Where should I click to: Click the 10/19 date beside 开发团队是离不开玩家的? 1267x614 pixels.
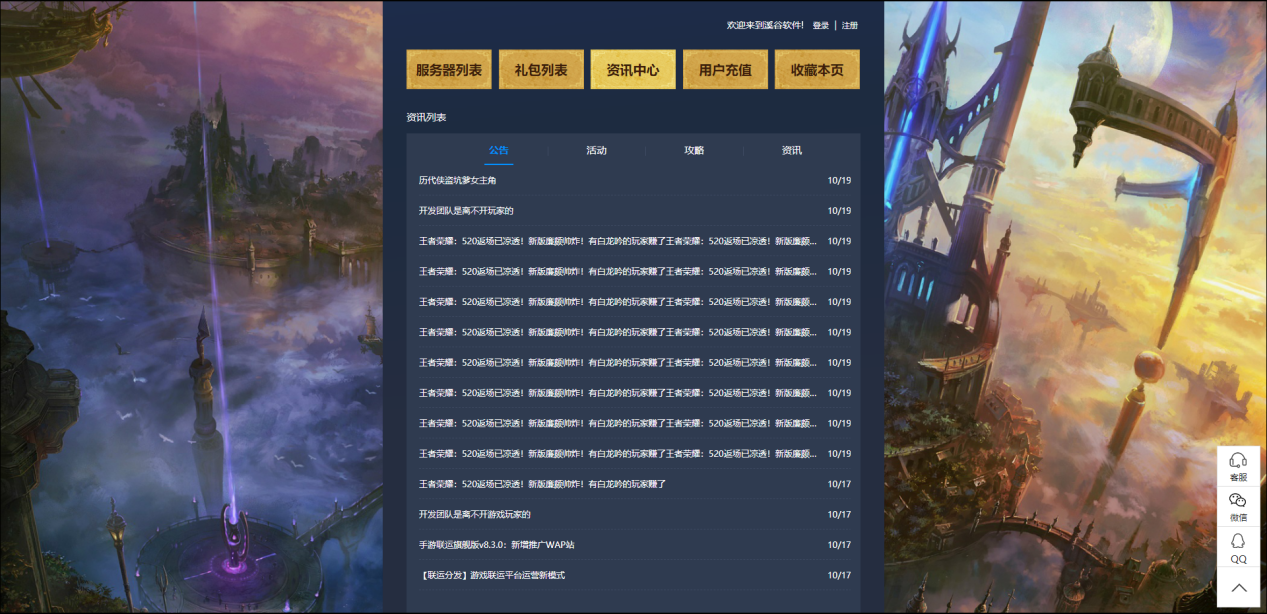coord(839,211)
